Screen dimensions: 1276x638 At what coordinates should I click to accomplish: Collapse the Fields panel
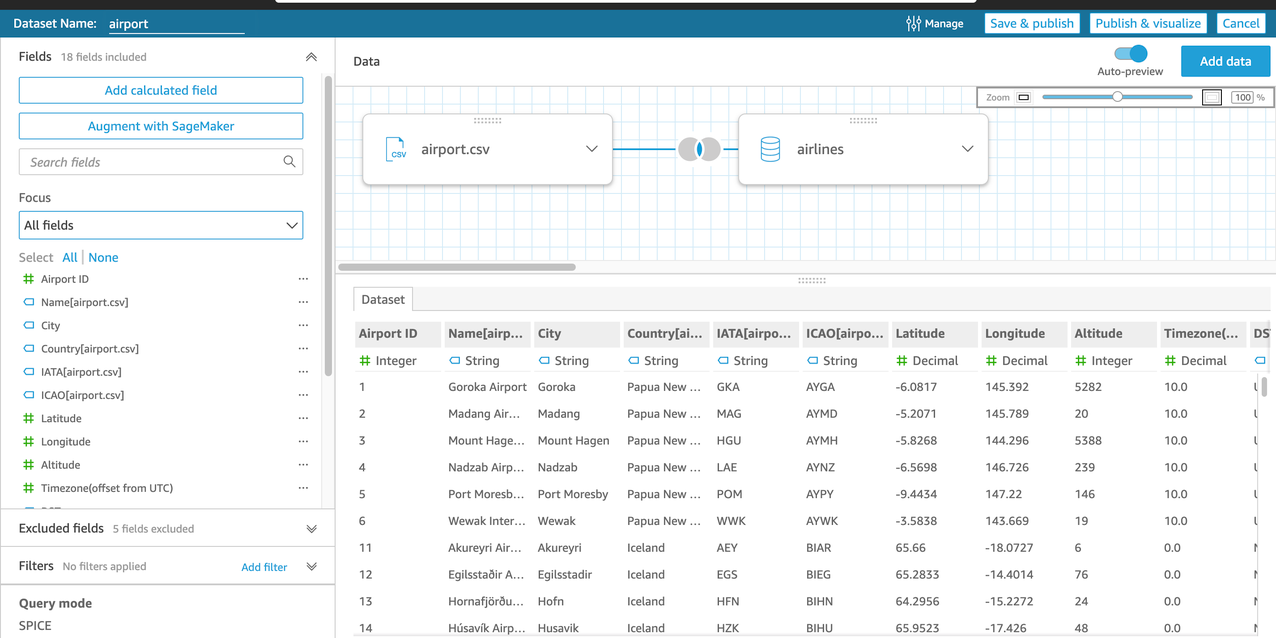click(311, 57)
